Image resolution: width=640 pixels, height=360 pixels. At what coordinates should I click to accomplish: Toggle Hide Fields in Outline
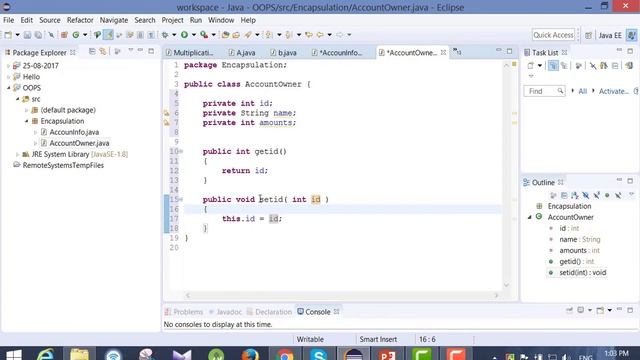pyautogui.click(x=586, y=196)
